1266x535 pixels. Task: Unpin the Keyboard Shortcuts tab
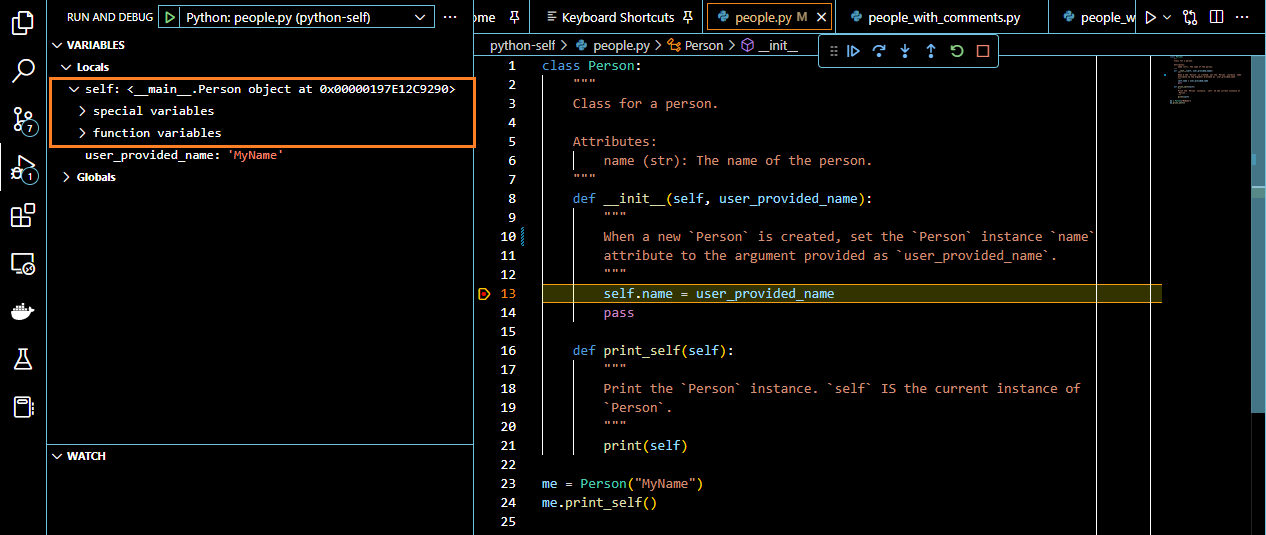coord(688,17)
